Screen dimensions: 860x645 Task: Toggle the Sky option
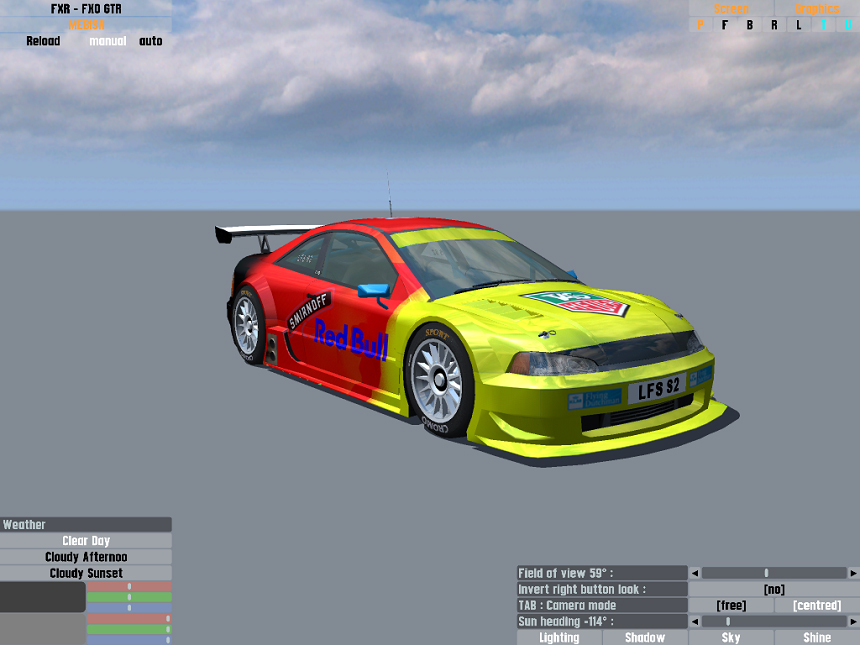coord(731,638)
